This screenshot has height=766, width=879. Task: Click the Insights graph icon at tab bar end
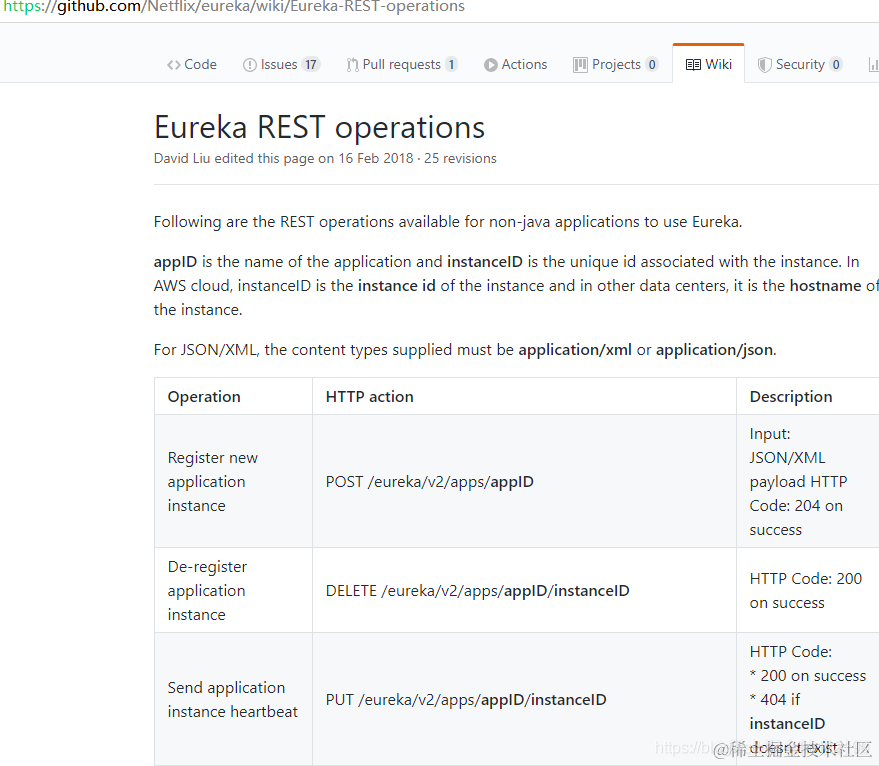(x=873, y=65)
